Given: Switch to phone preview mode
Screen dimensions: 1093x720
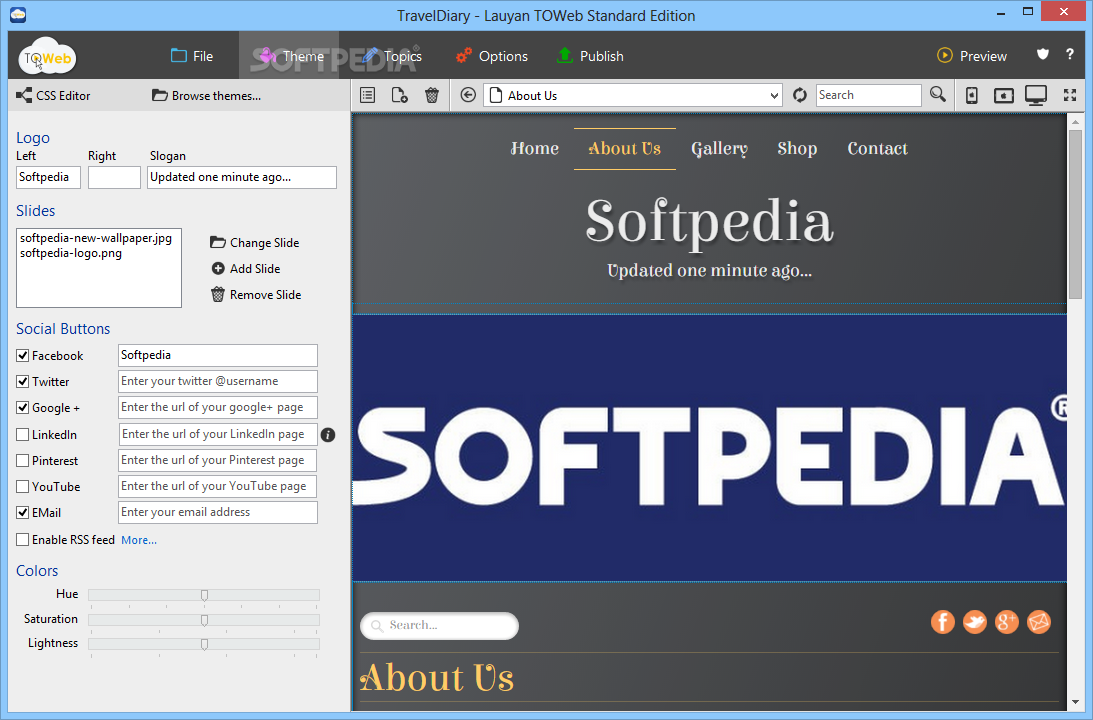Looking at the screenshot, I should pos(972,95).
